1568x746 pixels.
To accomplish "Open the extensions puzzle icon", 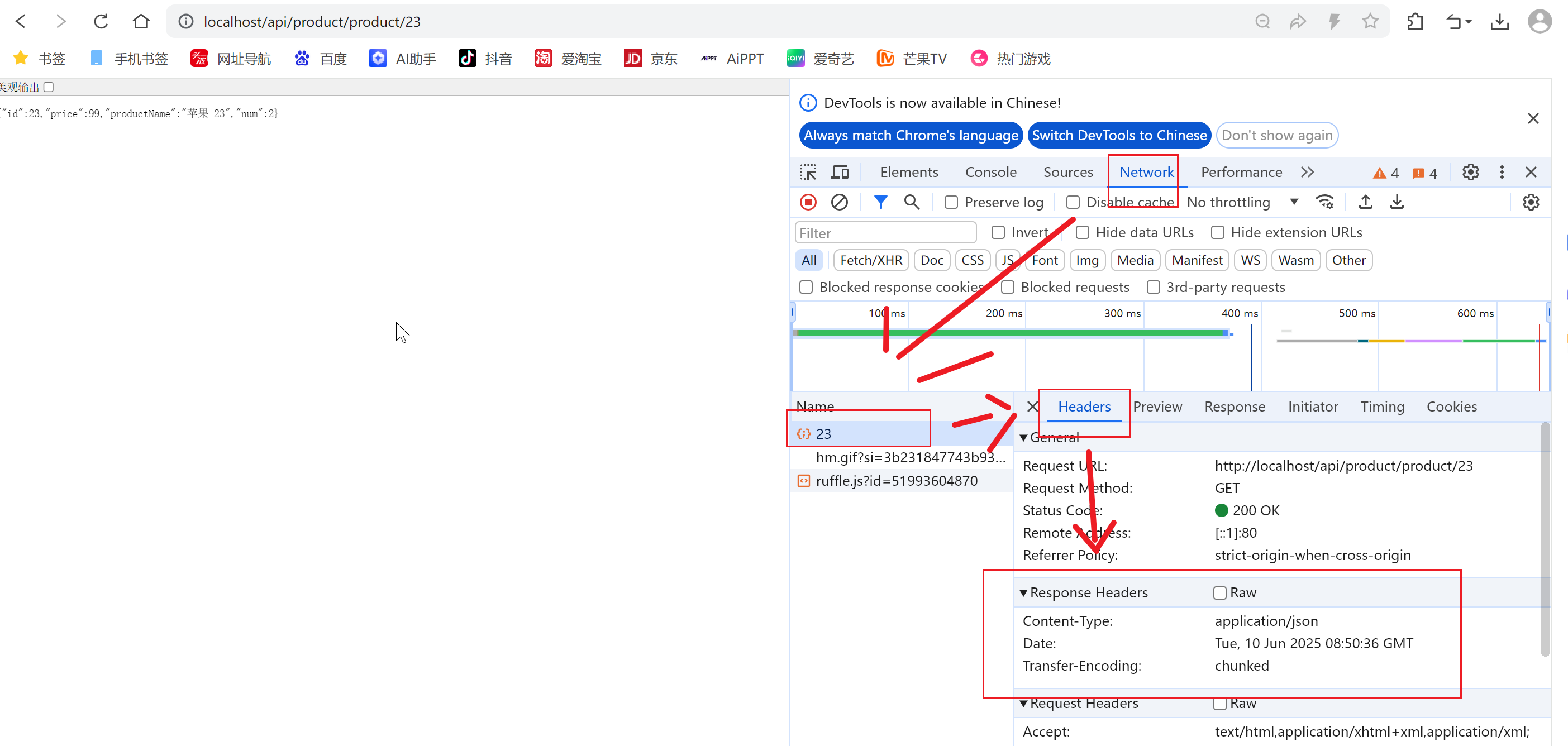I will tap(1414, 22).
